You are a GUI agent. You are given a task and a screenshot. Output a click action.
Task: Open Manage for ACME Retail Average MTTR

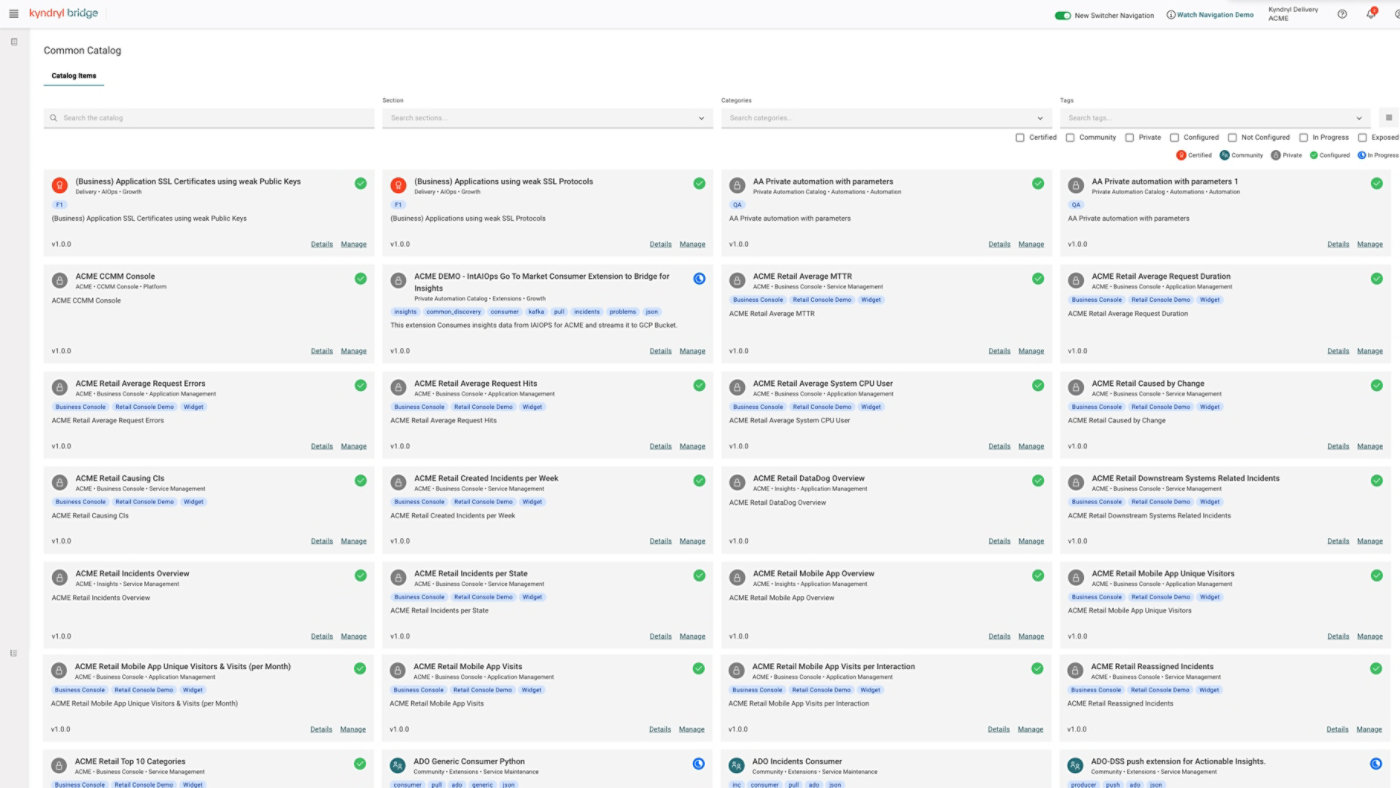tap(1031, 351)
